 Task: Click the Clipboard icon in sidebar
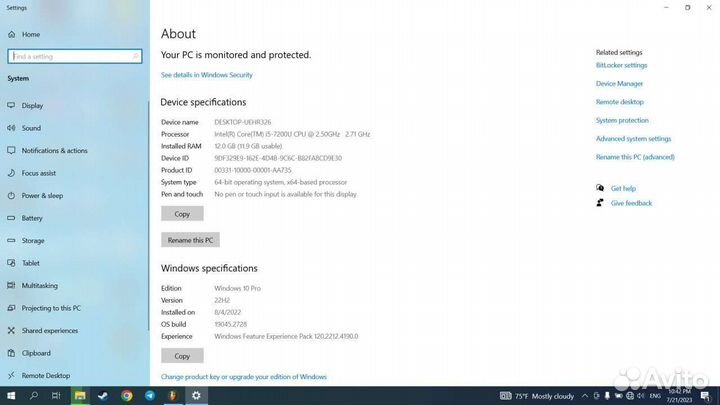[11, 353]
